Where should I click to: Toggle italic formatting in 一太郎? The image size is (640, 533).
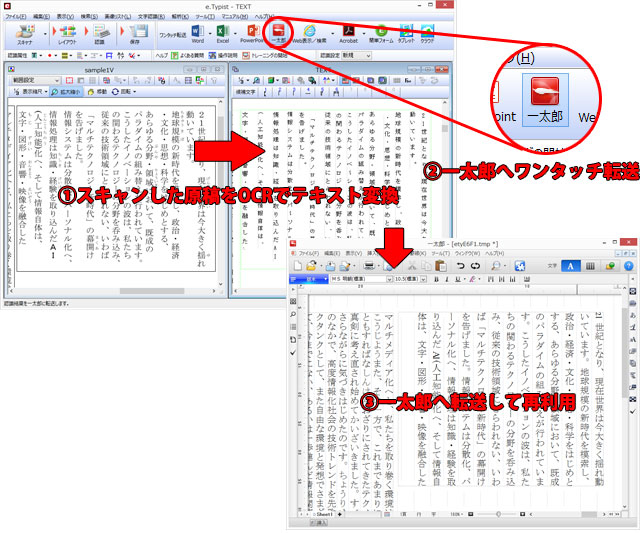tap(447, 279)
